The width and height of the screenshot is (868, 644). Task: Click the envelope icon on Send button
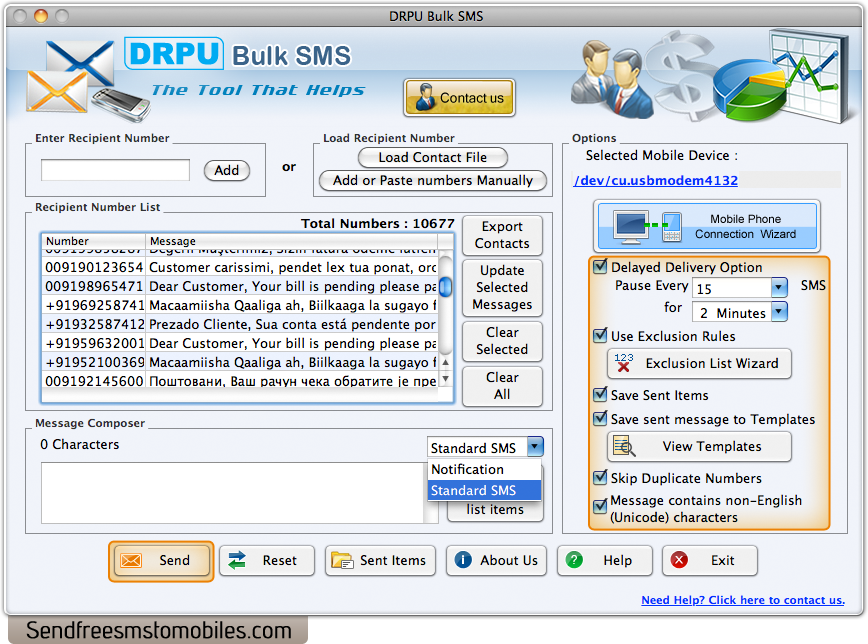pyautogui.click(x=131, y=560)
